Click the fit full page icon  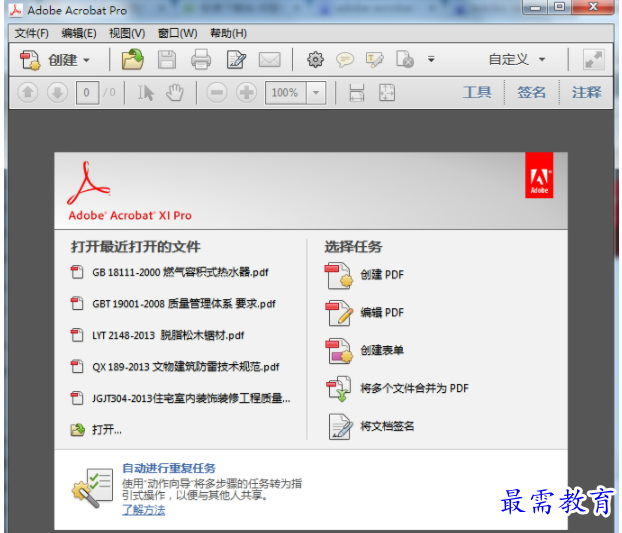387,93
